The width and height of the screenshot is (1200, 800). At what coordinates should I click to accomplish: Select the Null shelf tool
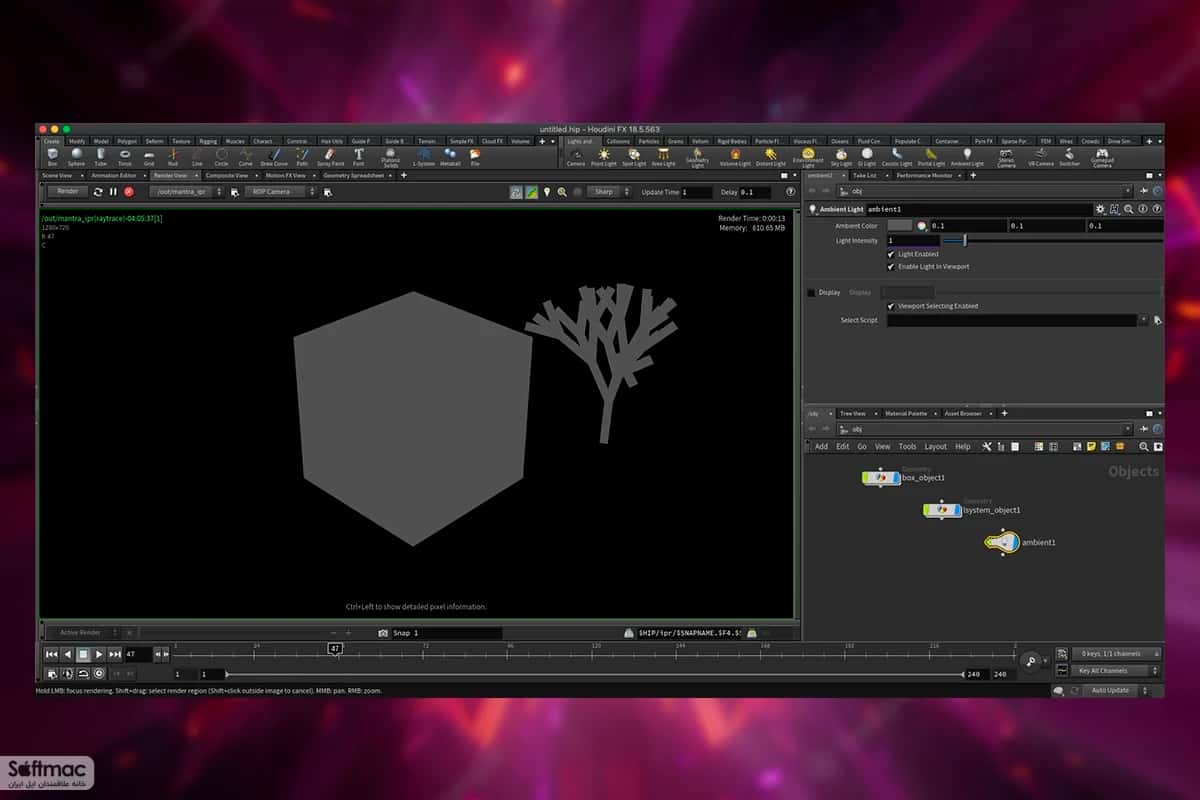coord(173,157)
